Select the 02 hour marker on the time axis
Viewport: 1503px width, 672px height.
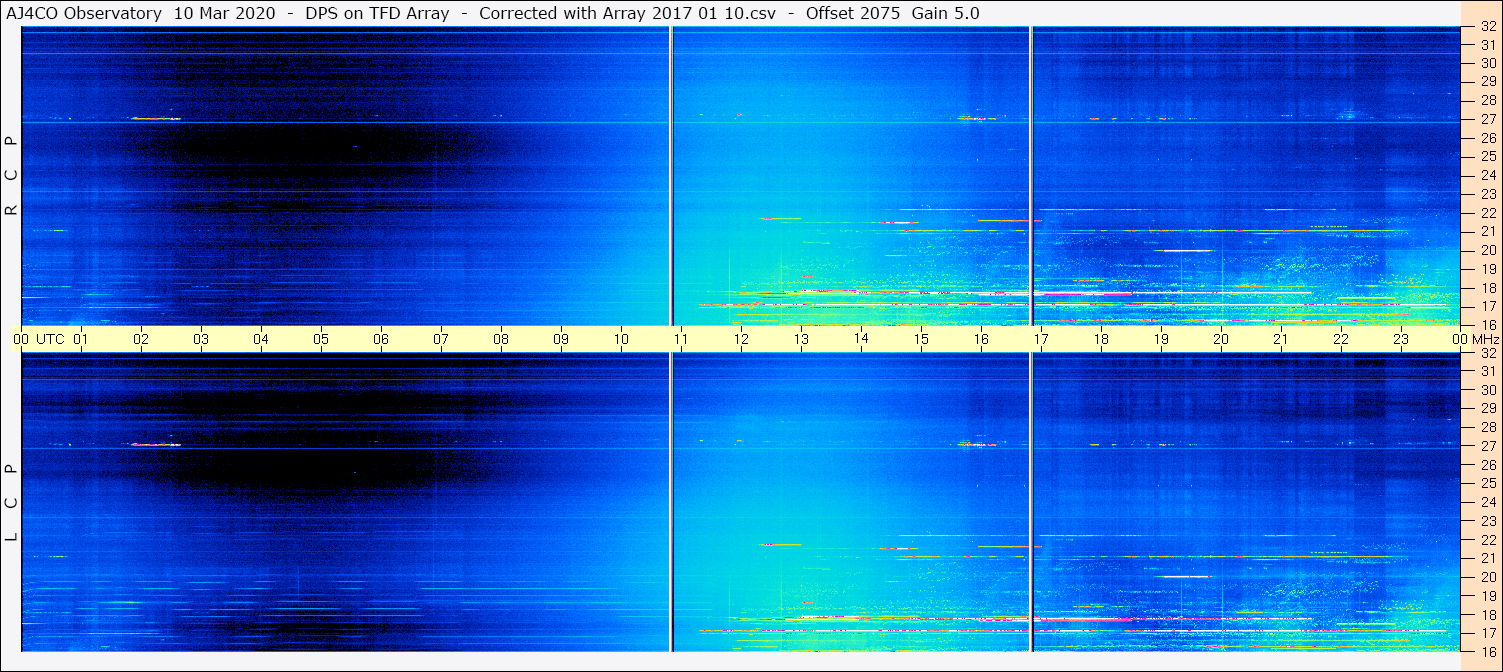click(141, 339)
